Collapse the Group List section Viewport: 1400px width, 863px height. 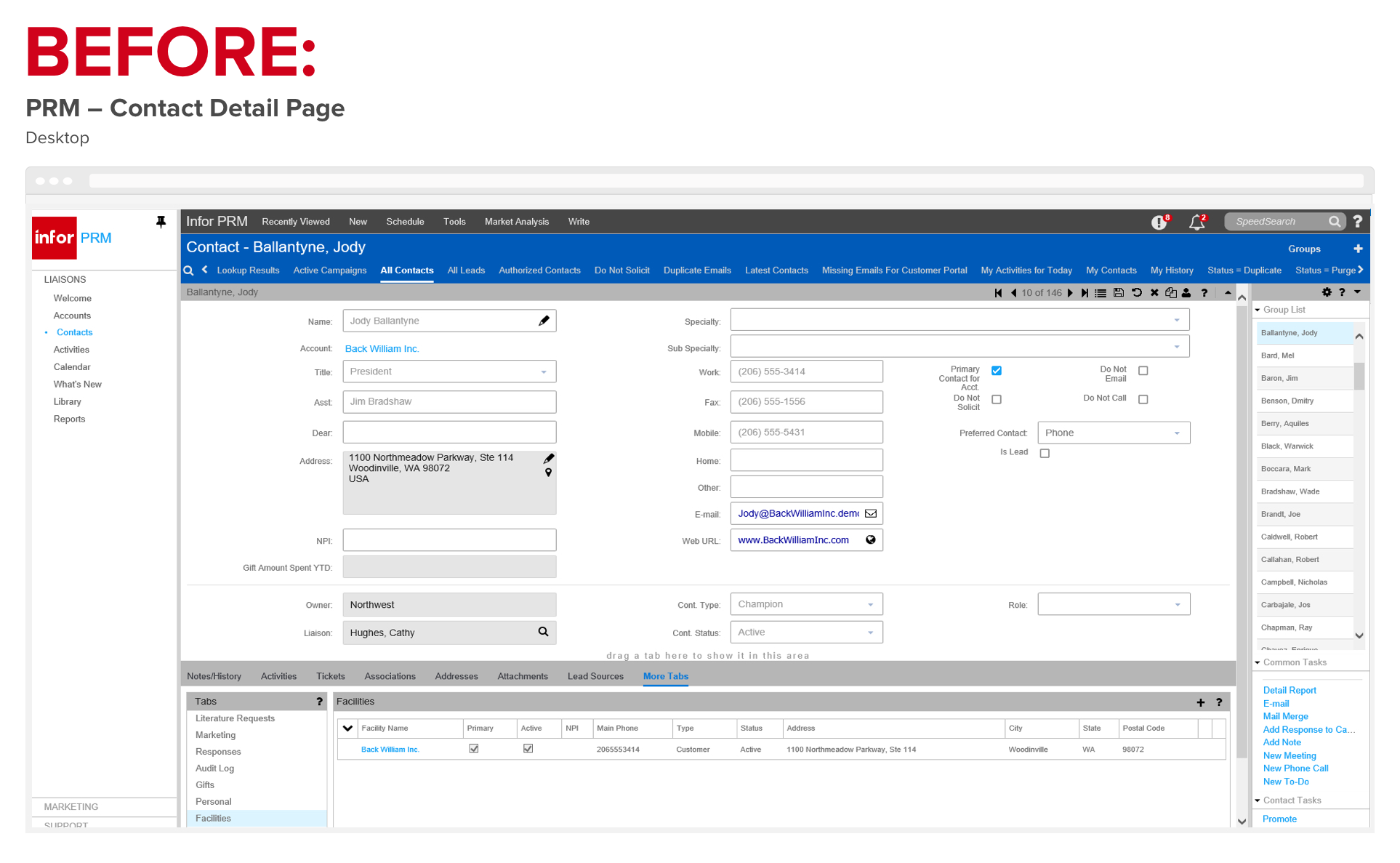[x=1258, y=310]
